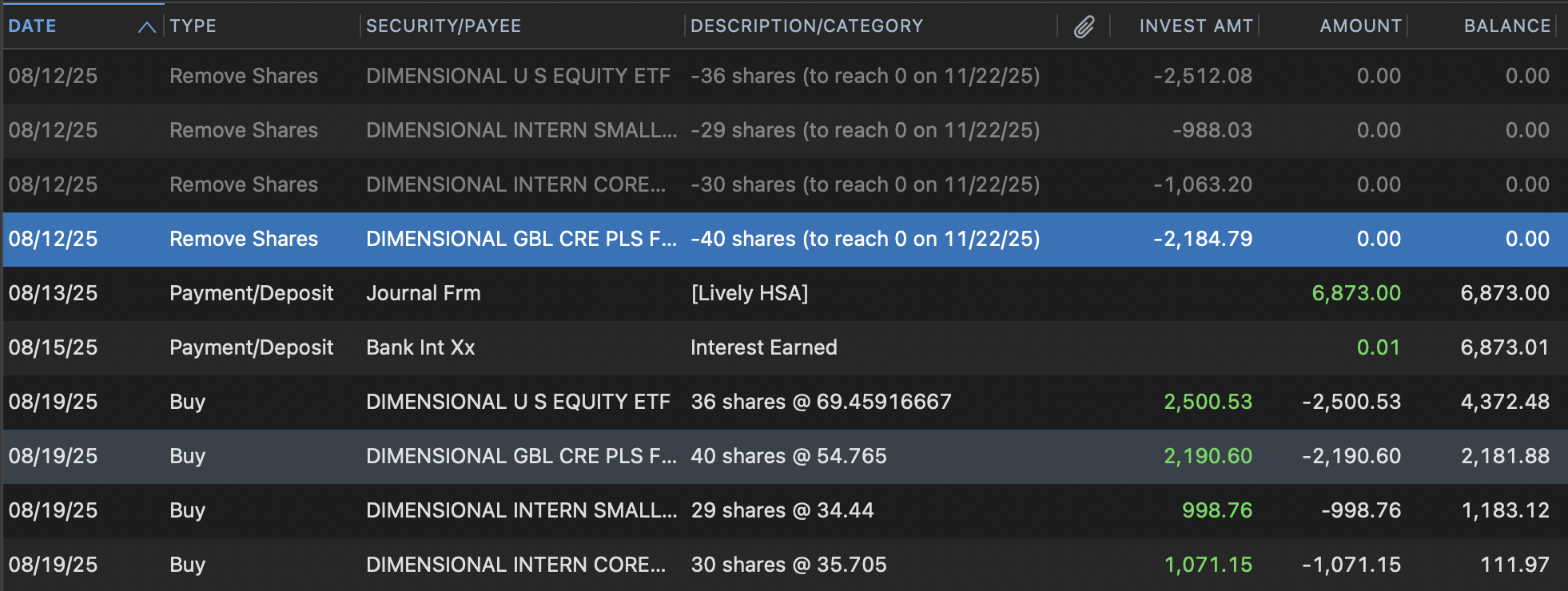
Task: Select the Buy 29 shares @ 34.44 row
Action: click(784, 510)
